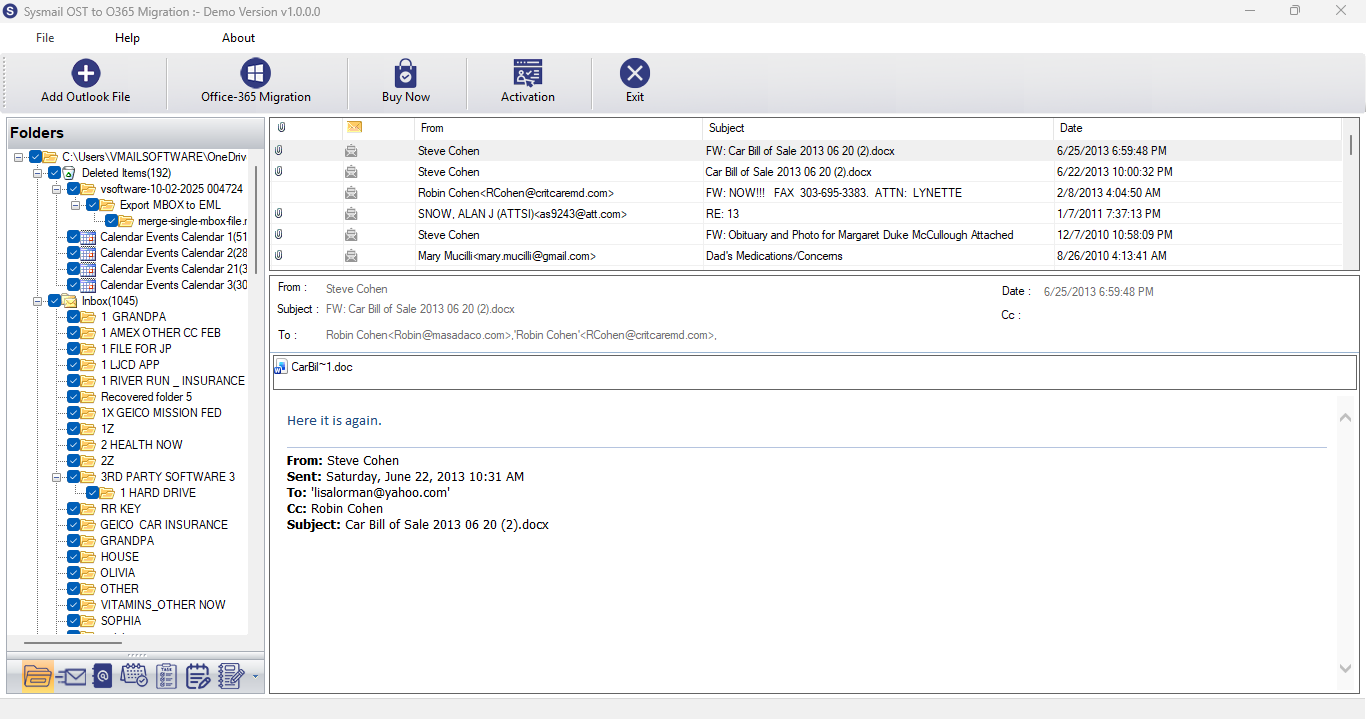
Task: Click the attachment paperclip column header
Action: point(280,128)
